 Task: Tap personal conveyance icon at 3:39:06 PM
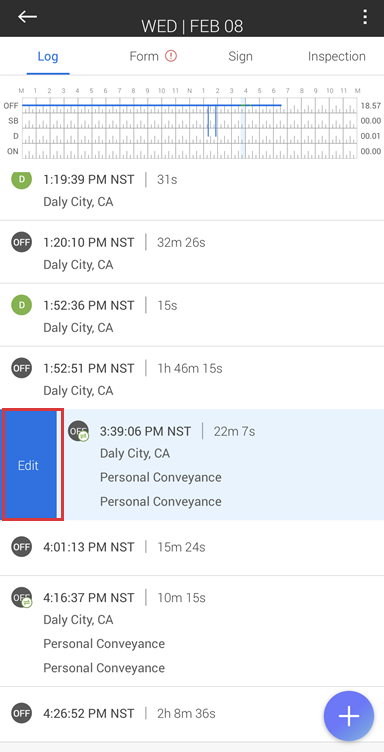pyautogui.click(x=78, y=431)
